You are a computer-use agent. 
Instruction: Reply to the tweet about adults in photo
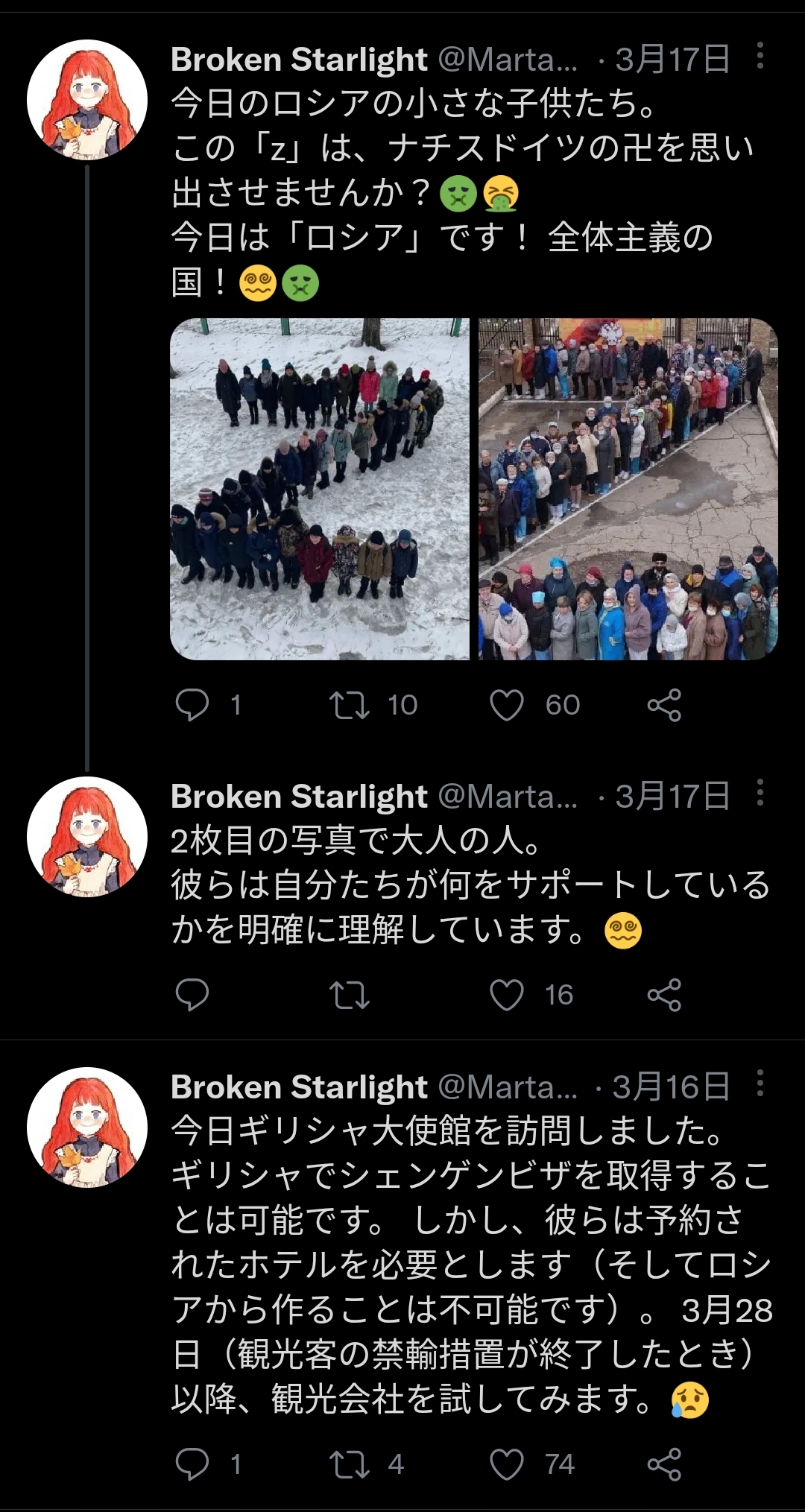point(192,994)
